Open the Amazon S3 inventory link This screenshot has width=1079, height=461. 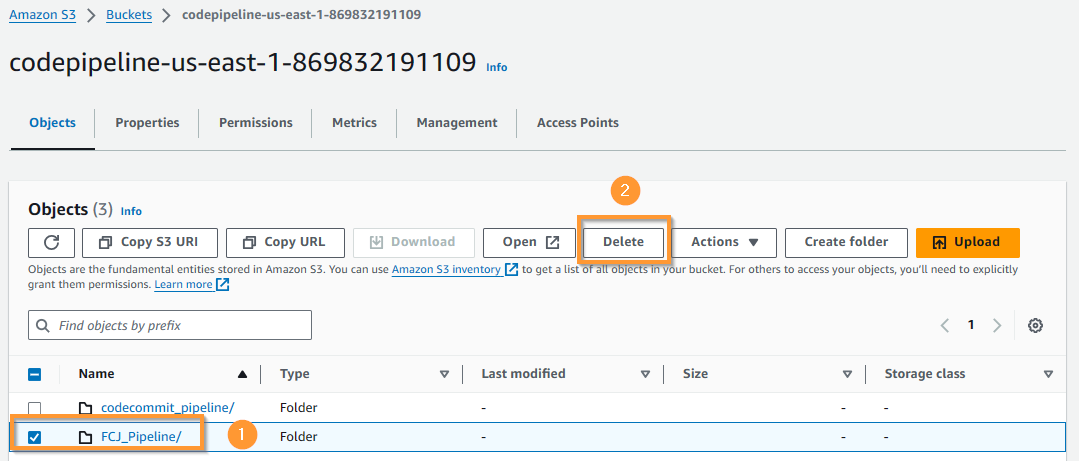[x=447, y=269]
